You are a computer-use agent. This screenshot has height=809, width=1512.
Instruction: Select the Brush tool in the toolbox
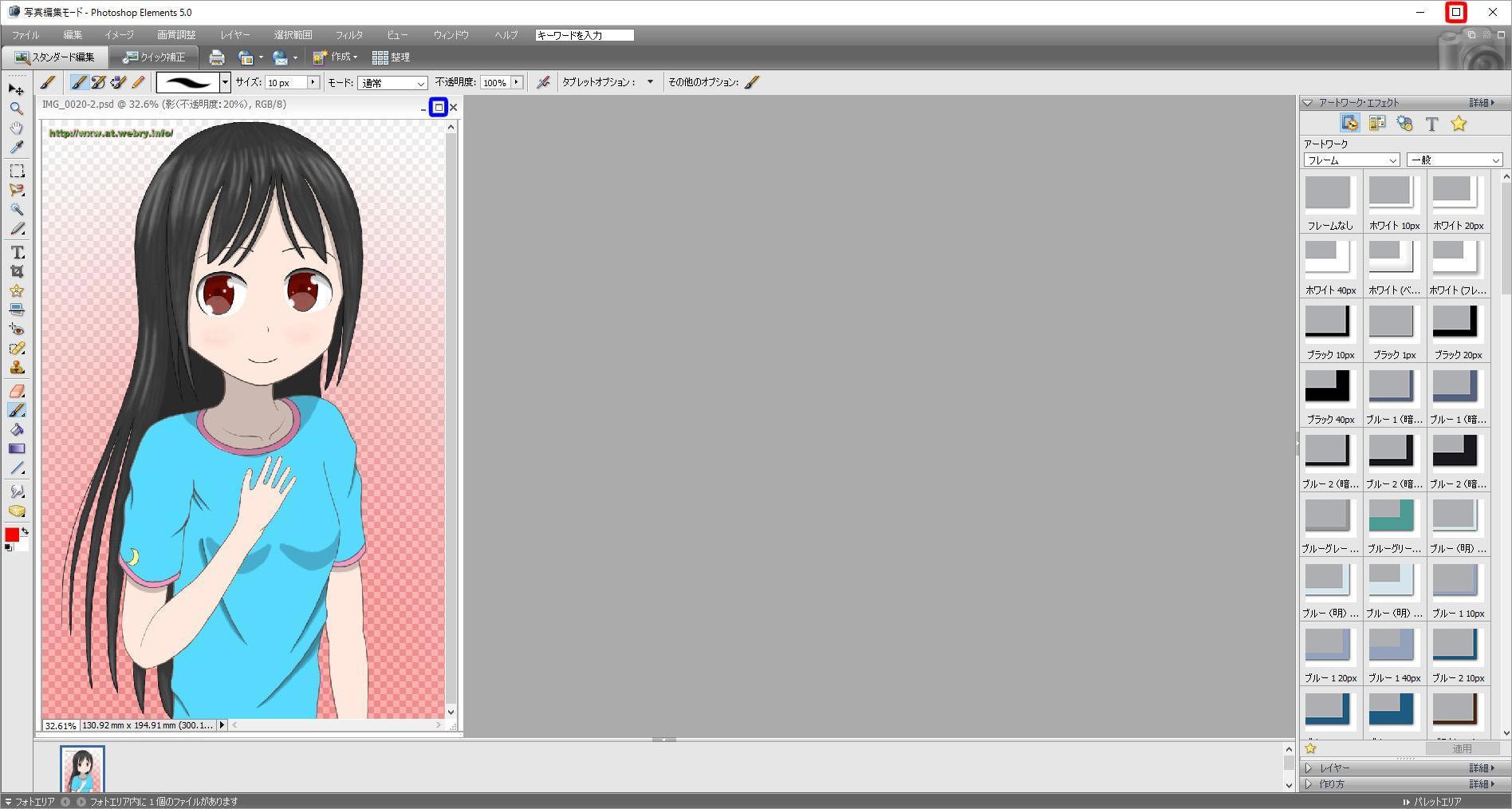click(x=16, y=410)
